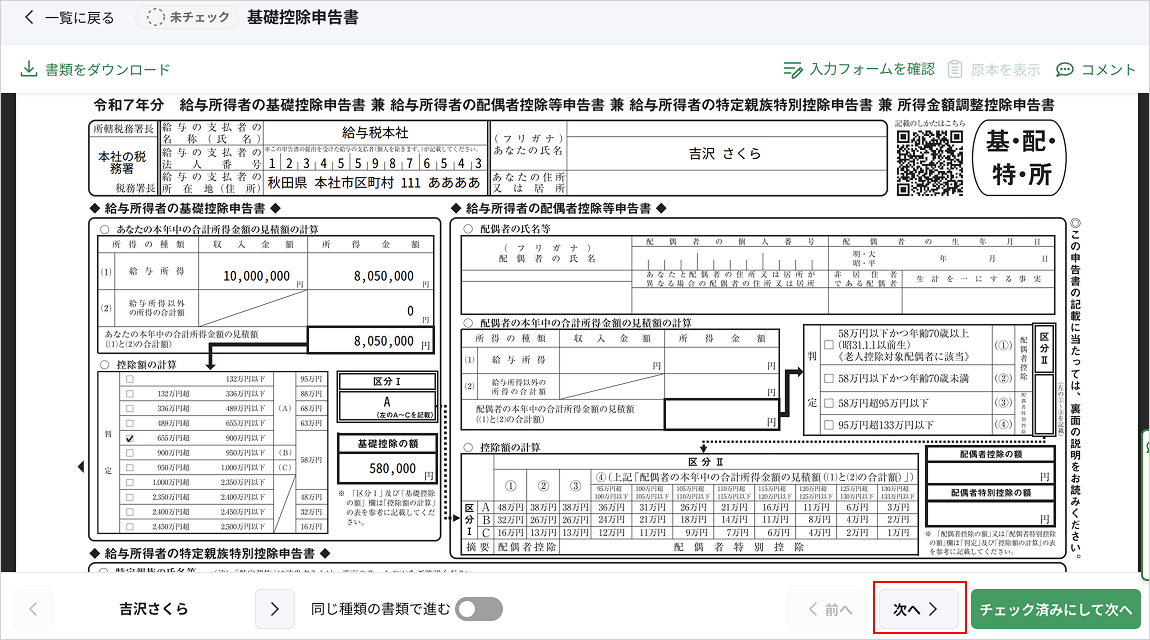Image resolution: width=1150 pixels, height=640 pixels.
Task: Click the 次へ button
Action: point(916,609)
